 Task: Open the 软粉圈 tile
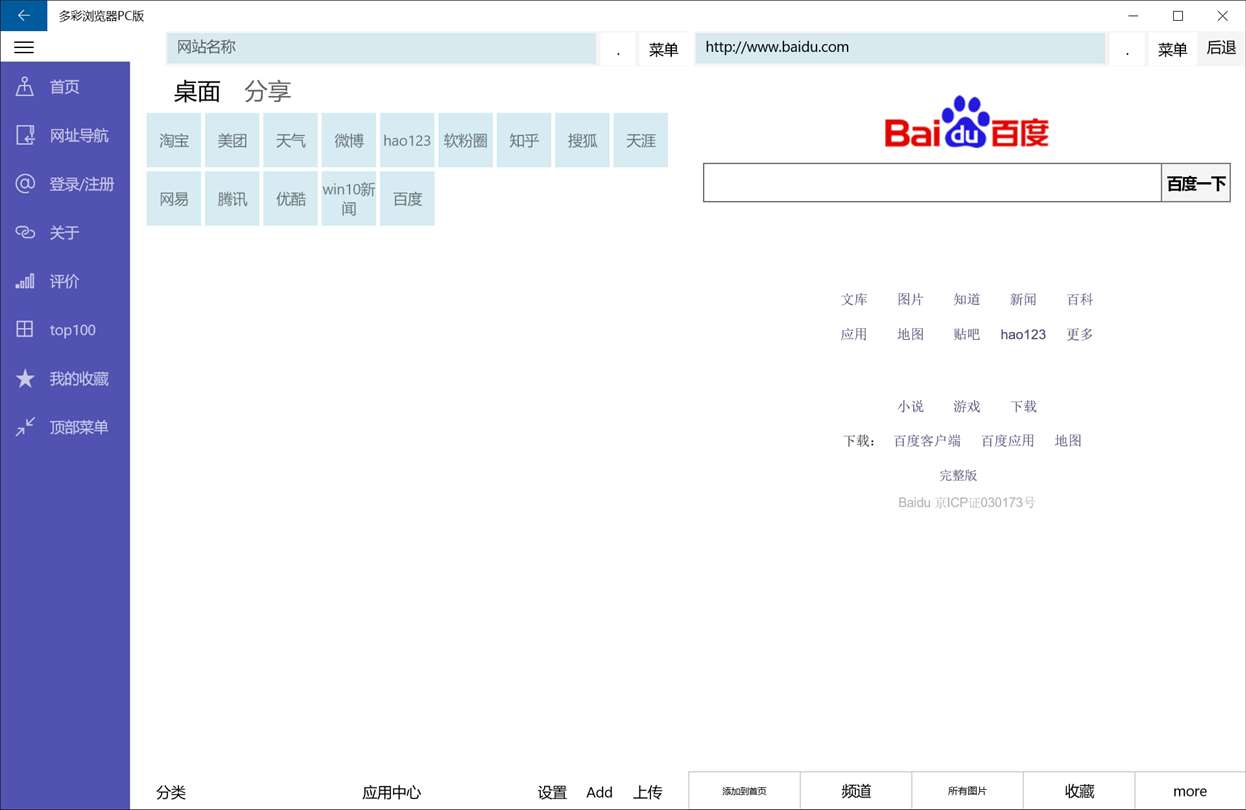[466, 140]
